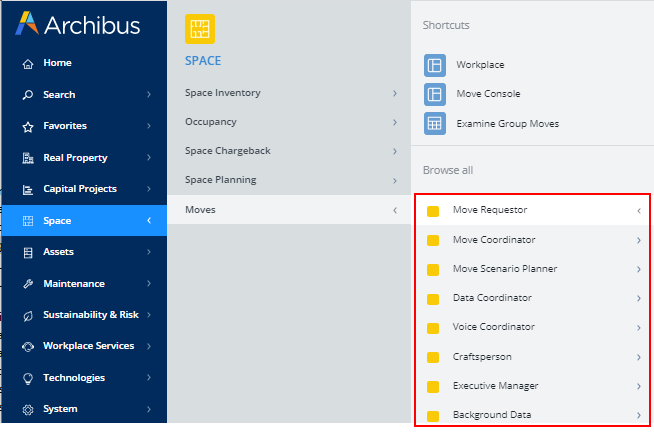The height and width of the screenshot is (438, 654).
Task: Click yellow square beside Craftsperson
Action: (433, 357)
